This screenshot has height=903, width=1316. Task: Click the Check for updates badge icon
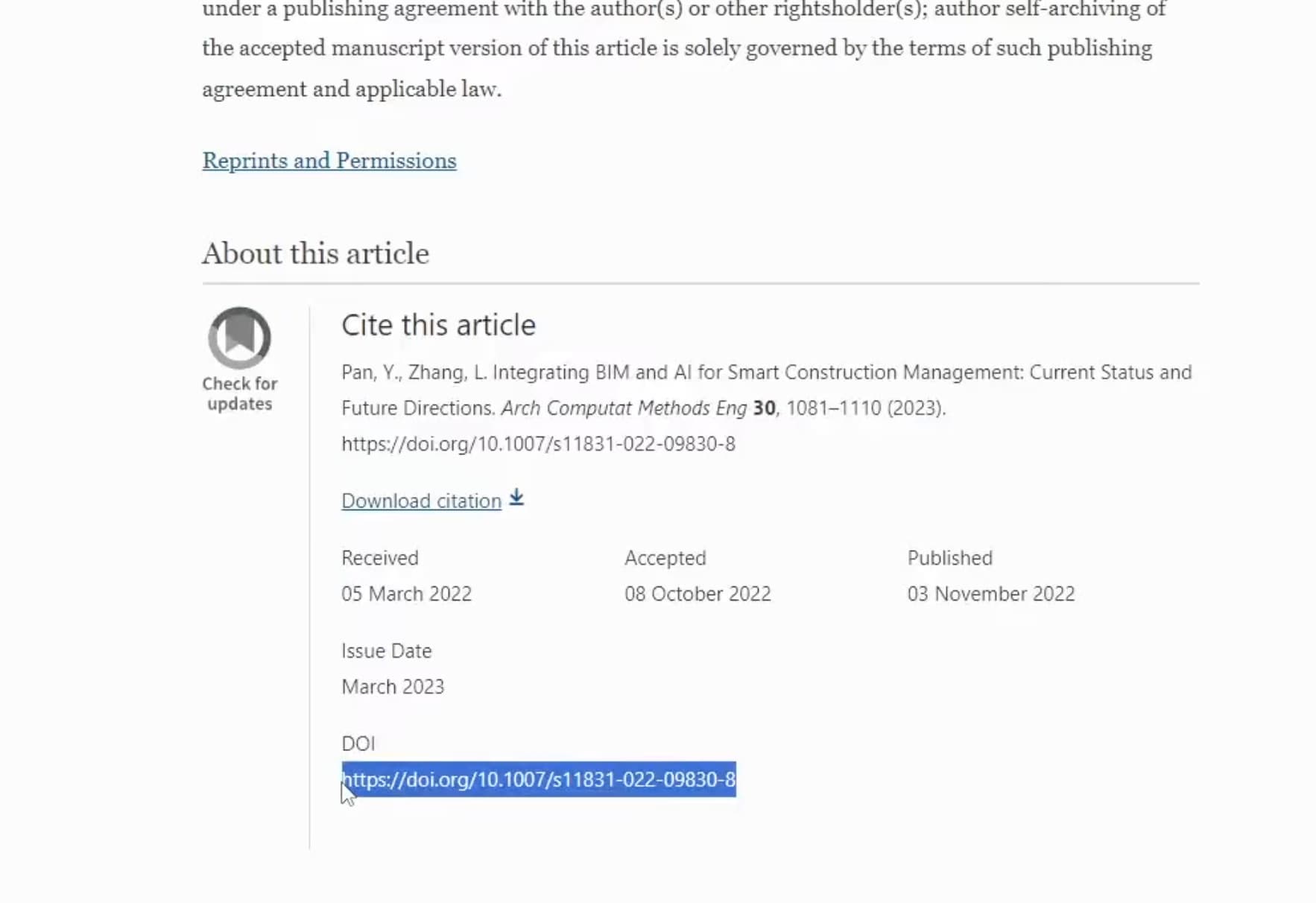click(x=239, y=338)
